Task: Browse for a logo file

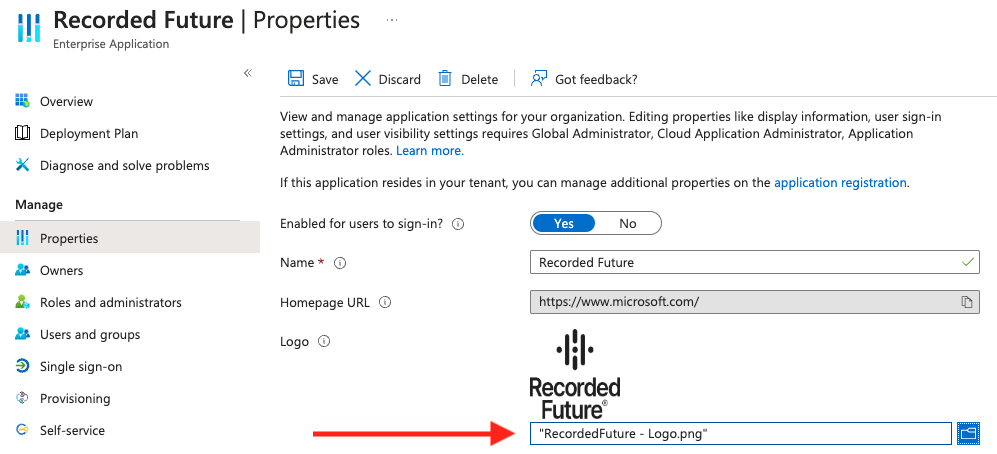Action: (x=967, y=432)
